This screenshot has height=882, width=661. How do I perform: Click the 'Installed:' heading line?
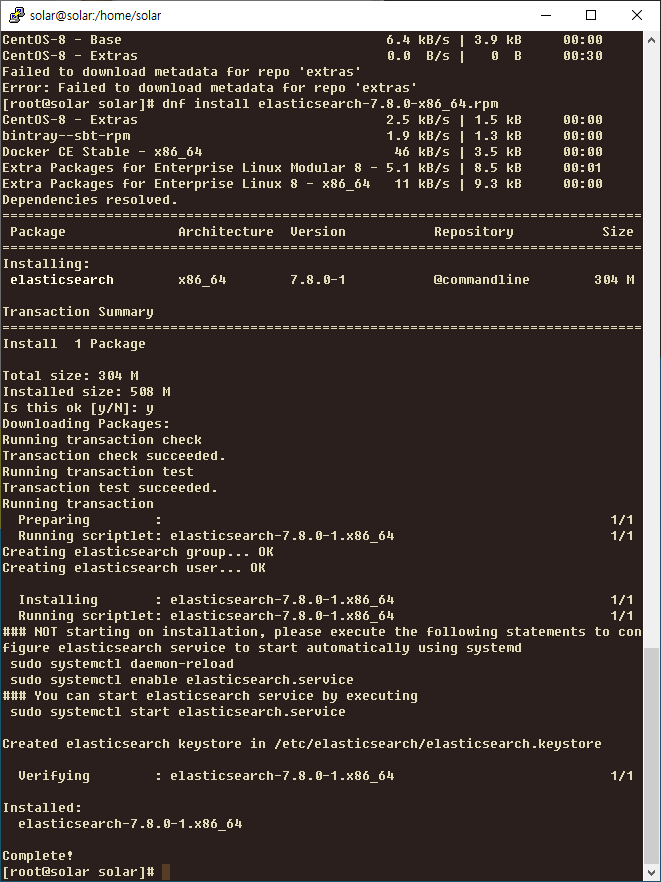[x=42, y=808]
